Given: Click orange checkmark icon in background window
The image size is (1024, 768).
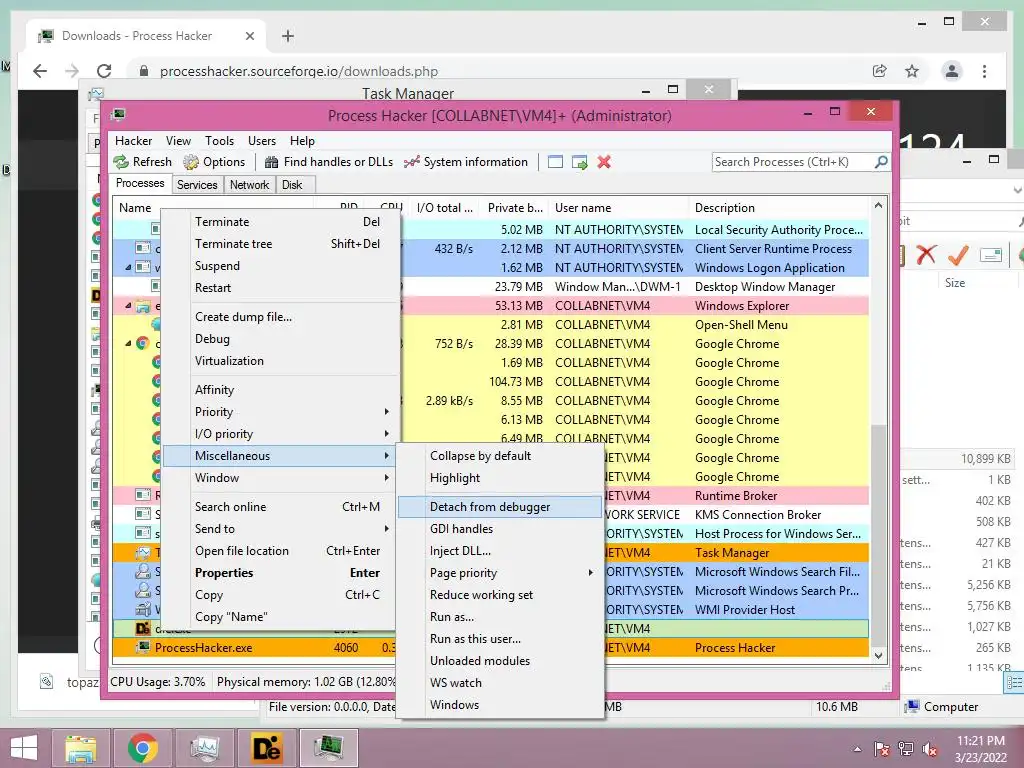Looking at the screenshot, I should (958, 254).
